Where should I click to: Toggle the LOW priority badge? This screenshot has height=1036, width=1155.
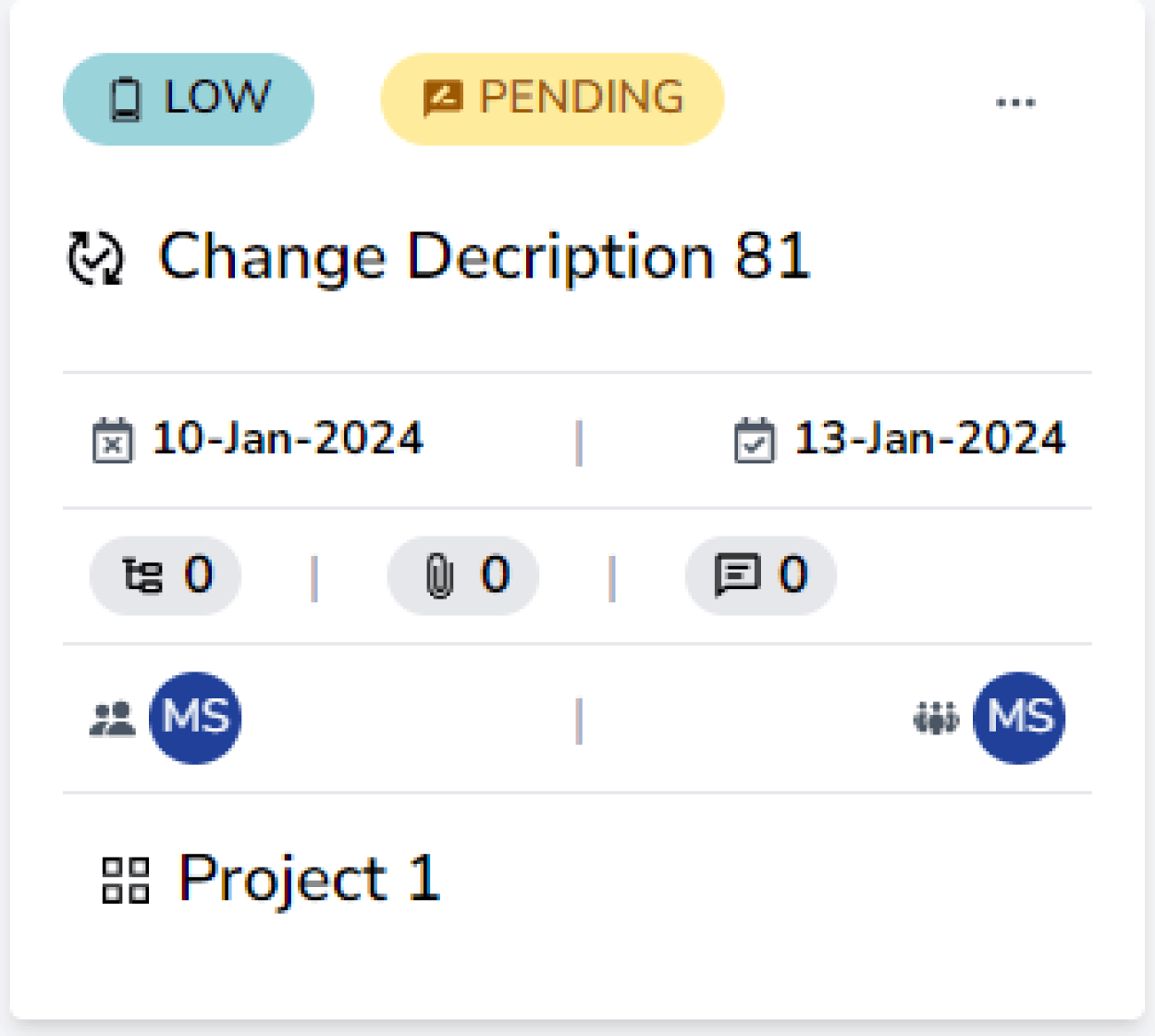pyautogui.click(x=188, y=97)
